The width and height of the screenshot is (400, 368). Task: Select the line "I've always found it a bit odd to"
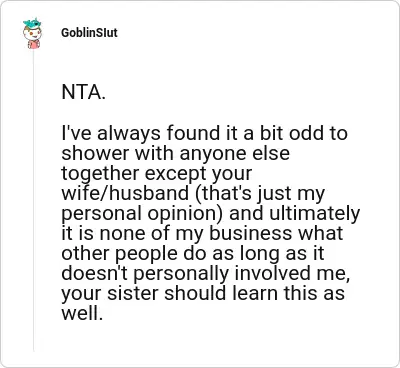coord(204,133)
